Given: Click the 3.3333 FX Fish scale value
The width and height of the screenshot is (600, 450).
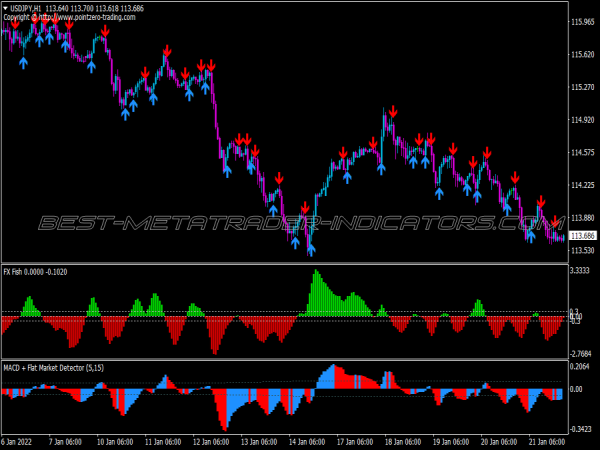Looking at the screenshot, I should (x=580, y=271).
